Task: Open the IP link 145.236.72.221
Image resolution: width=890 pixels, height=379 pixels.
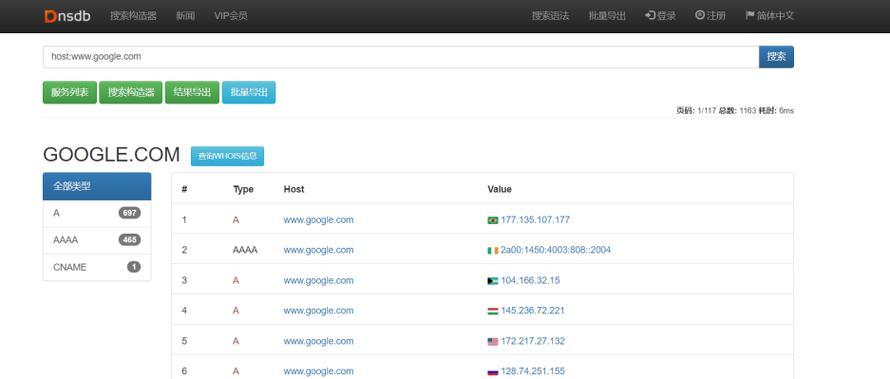Action: pos(532,311)
